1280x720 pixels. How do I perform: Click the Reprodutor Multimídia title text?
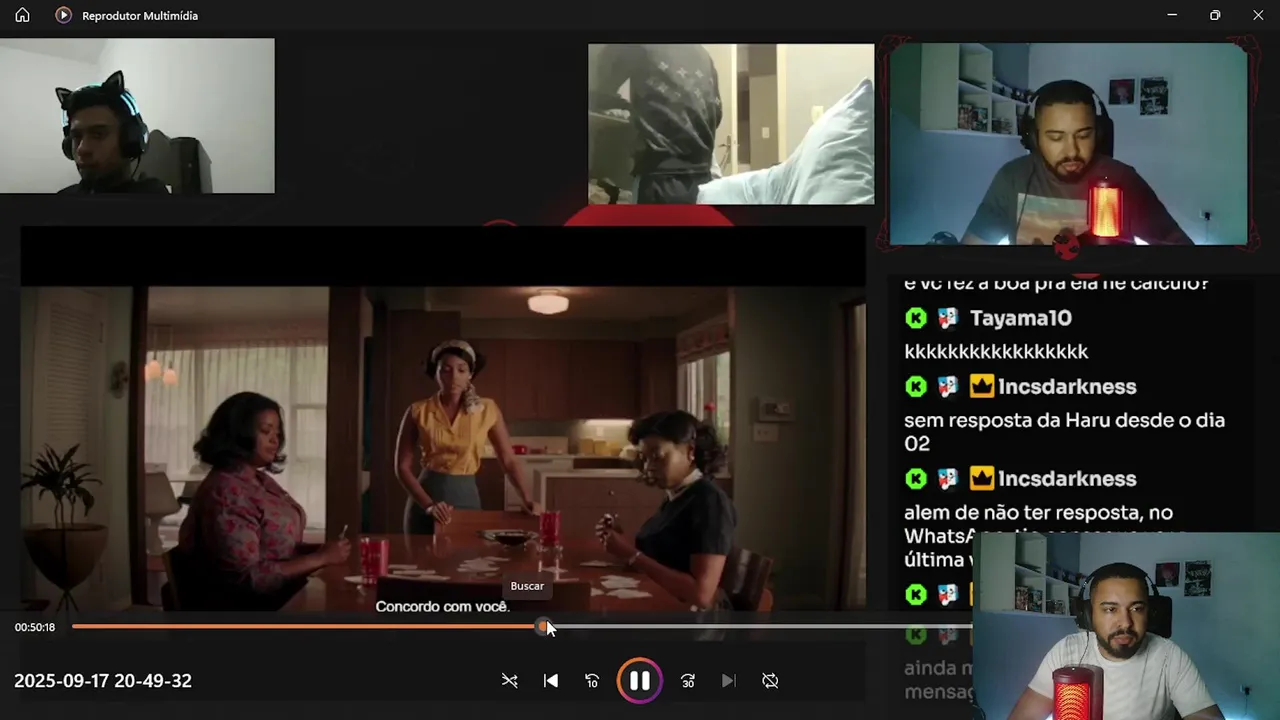[x=140, y=16]
